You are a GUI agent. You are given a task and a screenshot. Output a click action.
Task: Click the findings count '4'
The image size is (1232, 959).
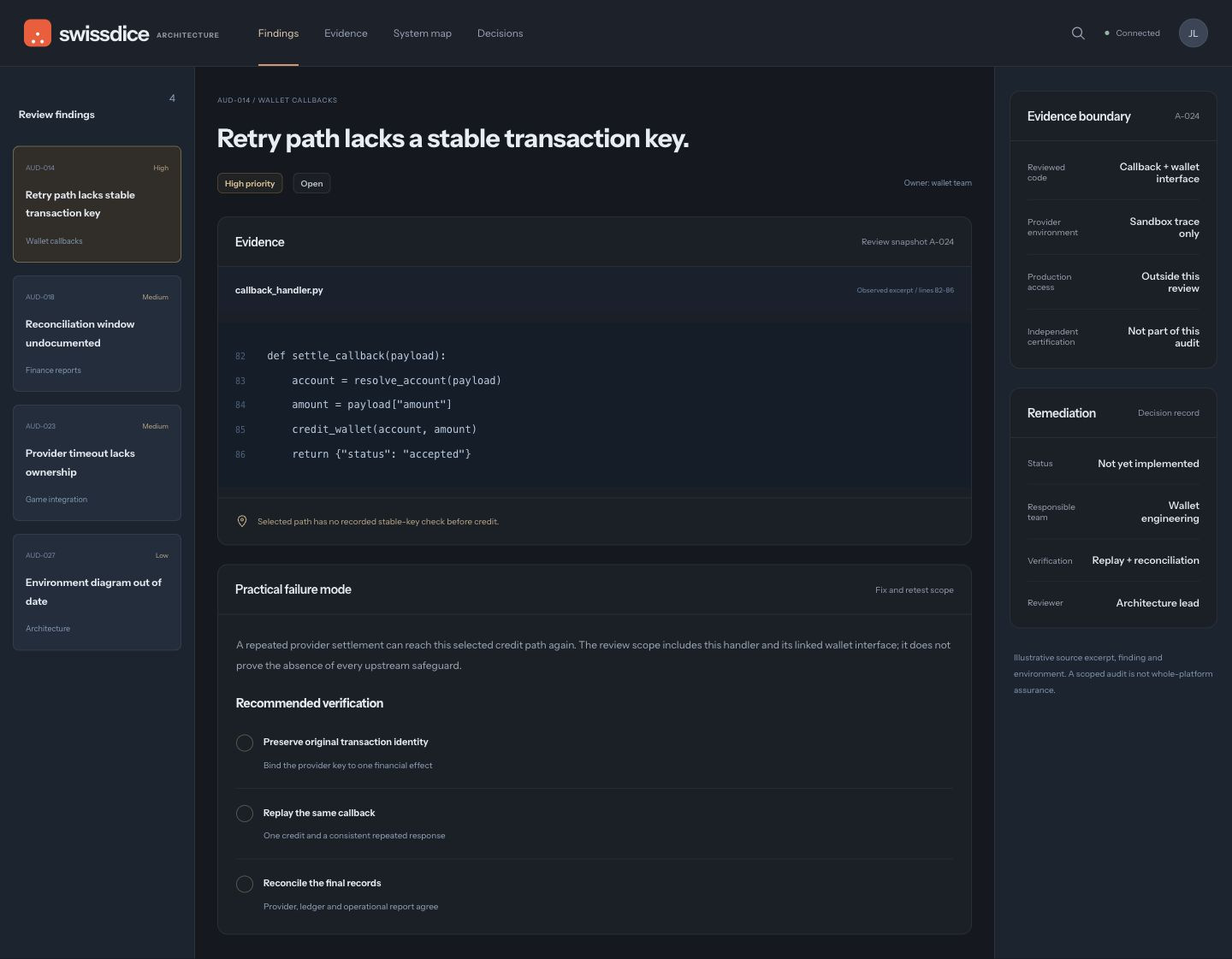coord(172,98)
